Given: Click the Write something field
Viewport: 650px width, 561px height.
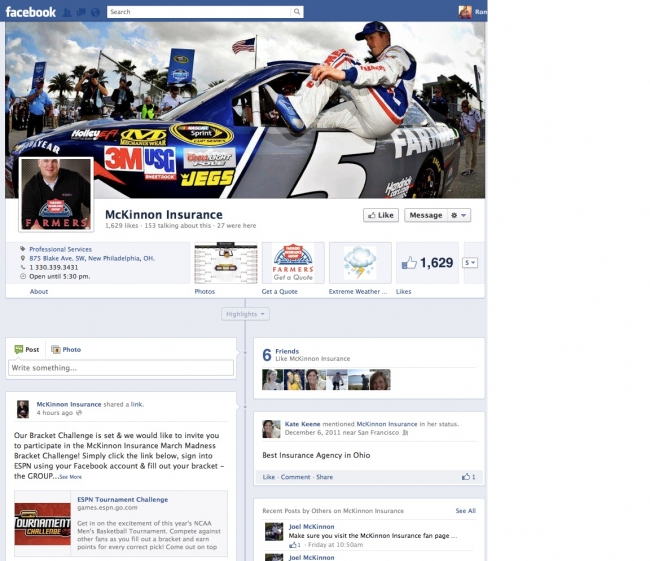Looking at the screenshot, I should pyautogui.click(x=121, y=368).
